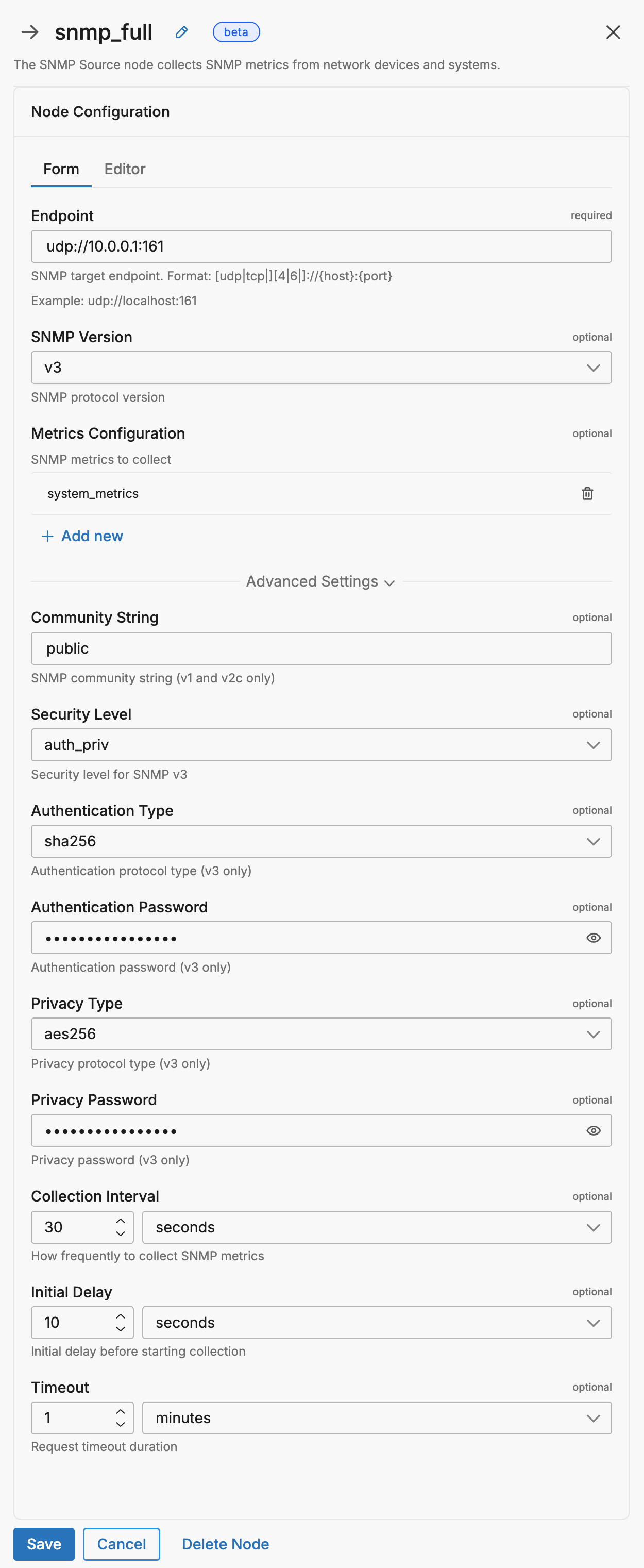
Task: Click the plus icon next to Add new
Action: click(x=47, y=536)
